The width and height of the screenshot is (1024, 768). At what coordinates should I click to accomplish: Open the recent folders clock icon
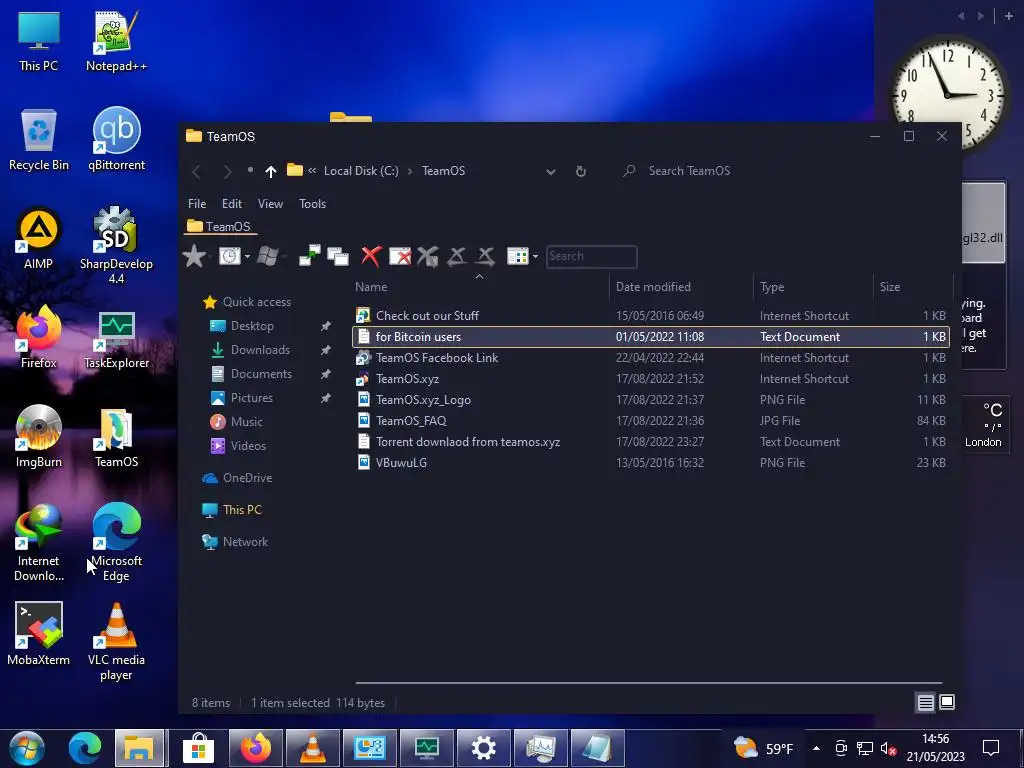[229, 256]
